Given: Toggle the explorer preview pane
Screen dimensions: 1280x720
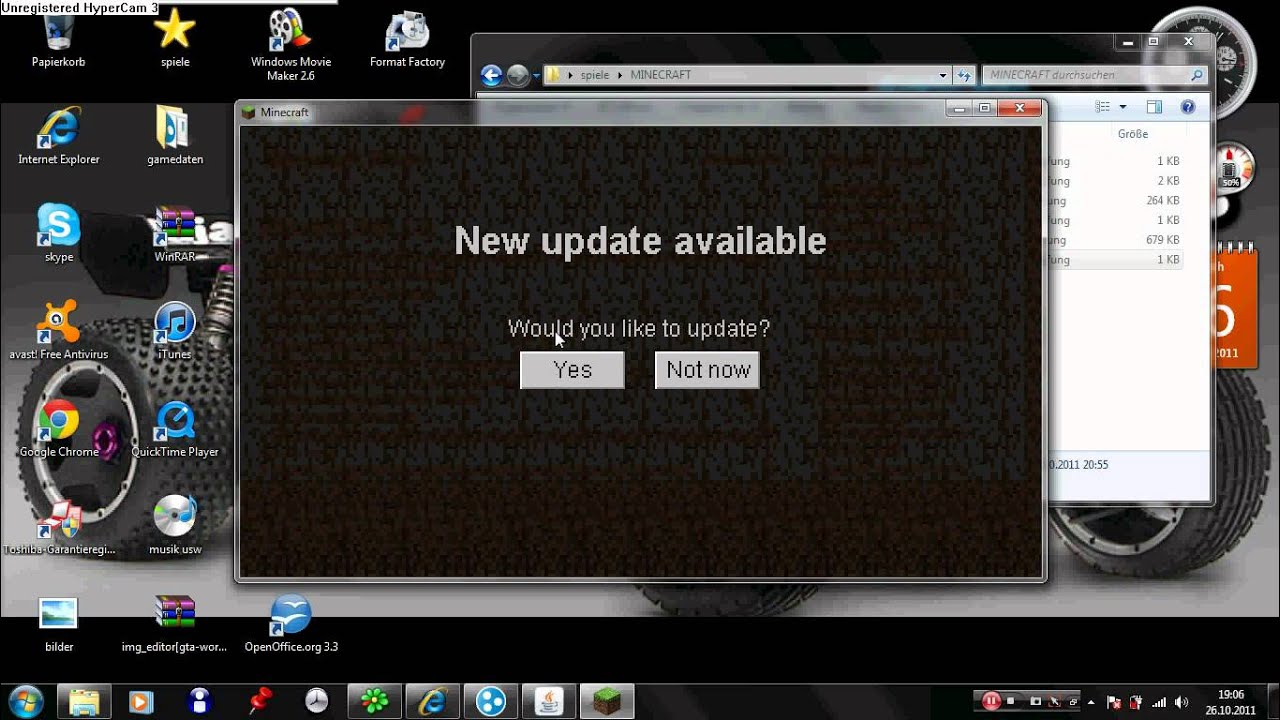Looking at the screenshot, I should pyautogui.click(x=1154, y=107).
